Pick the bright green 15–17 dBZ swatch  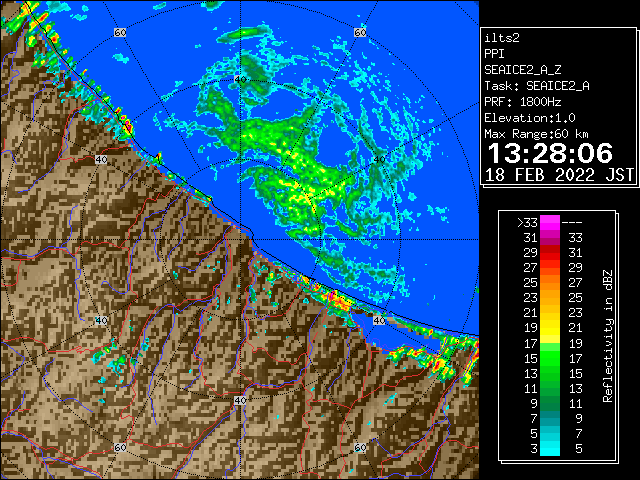coord(550,358)
